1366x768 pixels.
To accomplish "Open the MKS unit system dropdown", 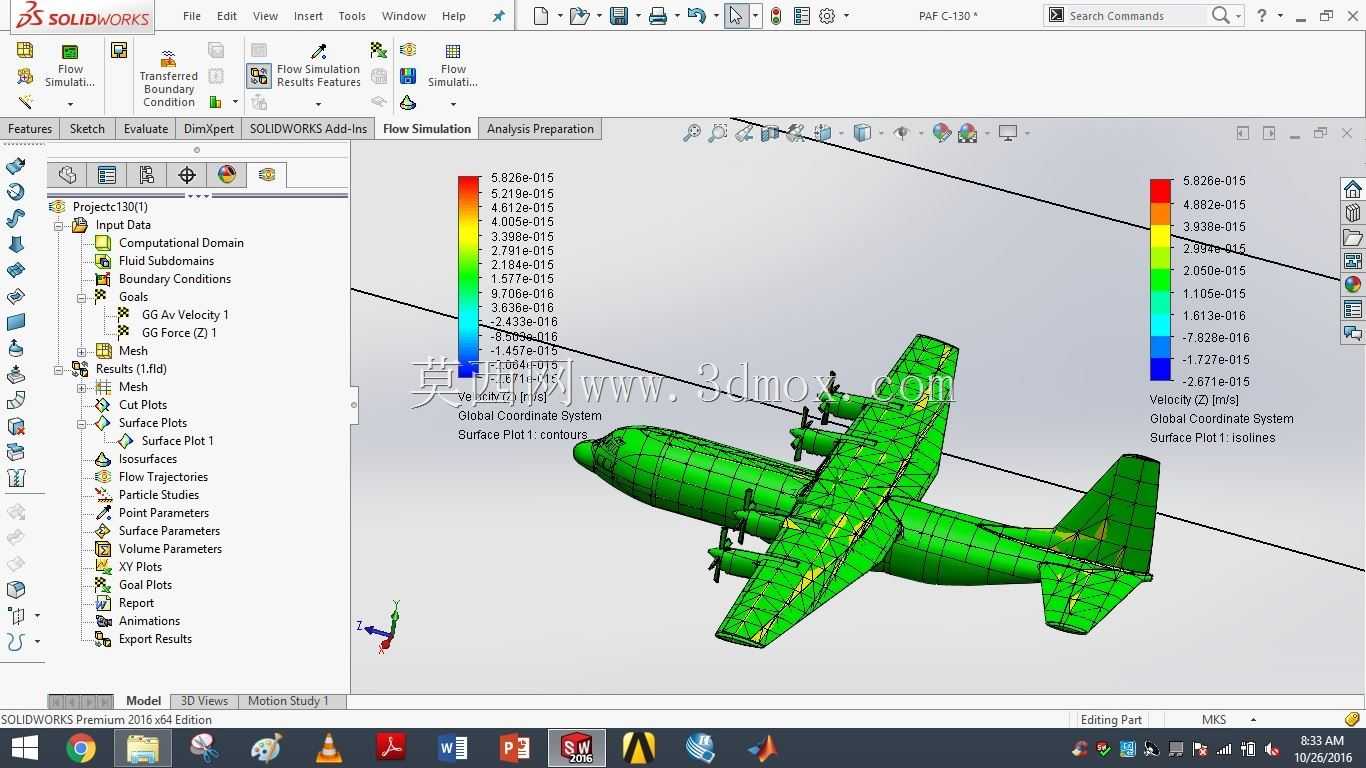I will [x=1253, y=720].
